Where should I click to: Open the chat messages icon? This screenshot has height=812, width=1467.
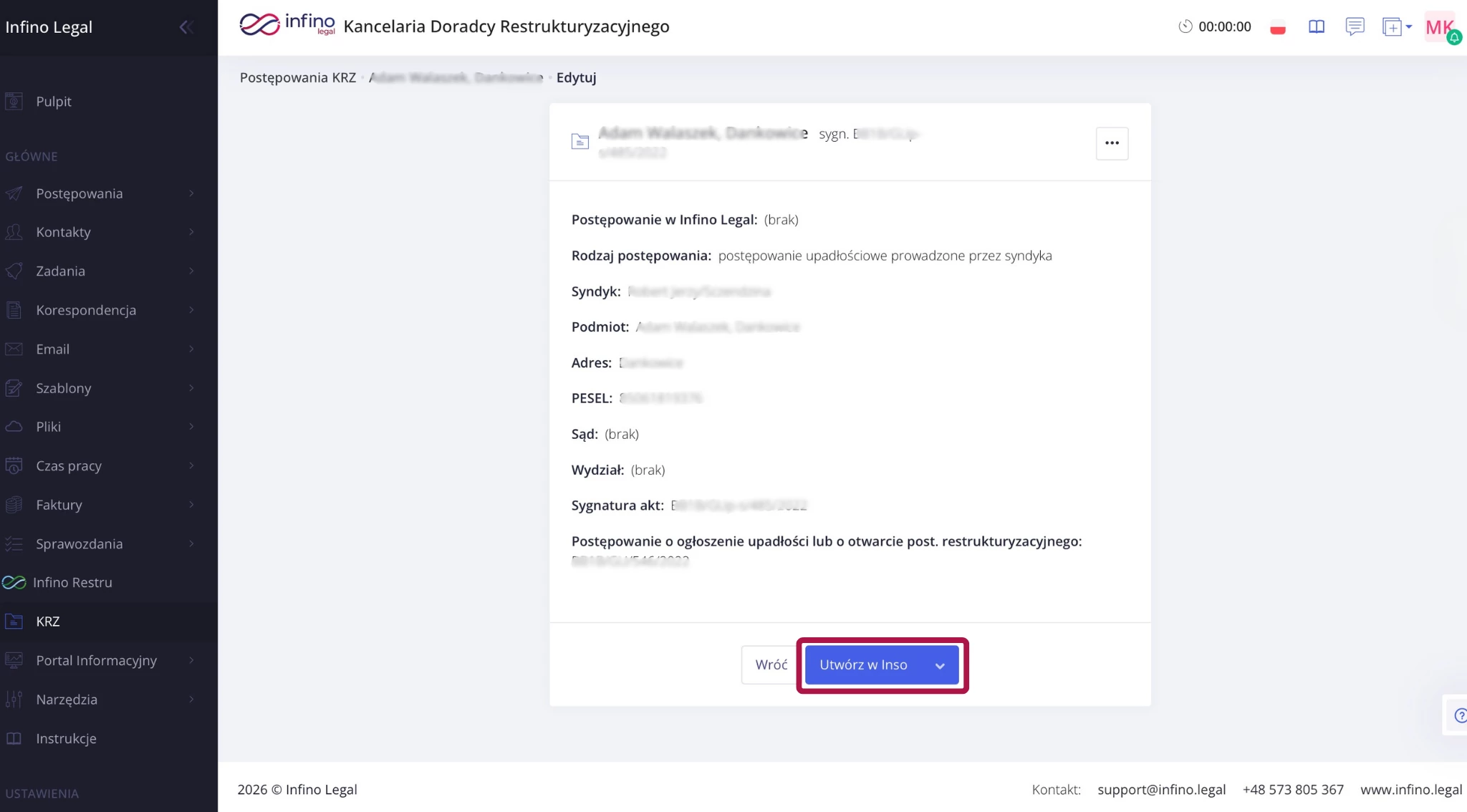point(1355,26)
